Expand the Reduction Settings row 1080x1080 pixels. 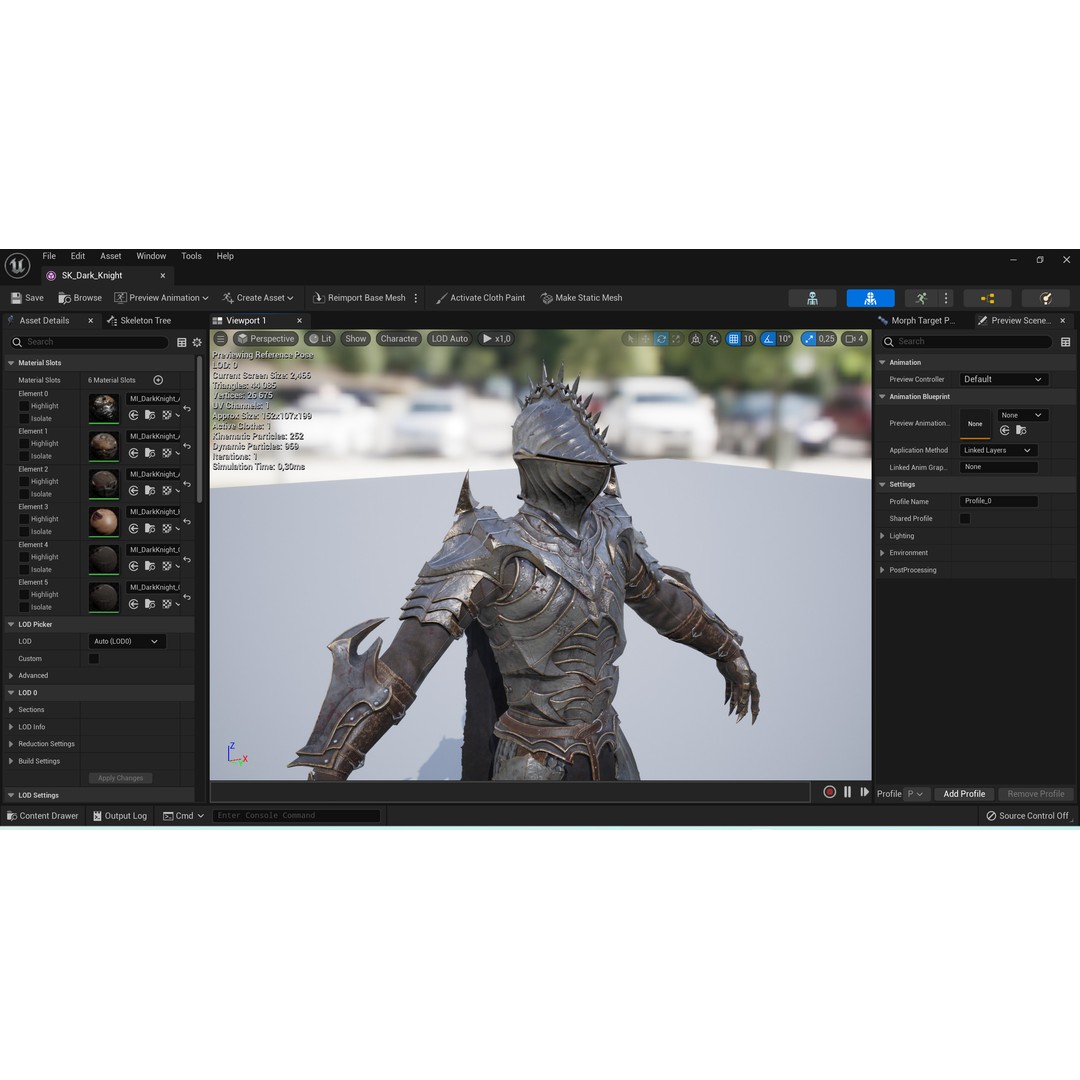[x=11, y=744]
